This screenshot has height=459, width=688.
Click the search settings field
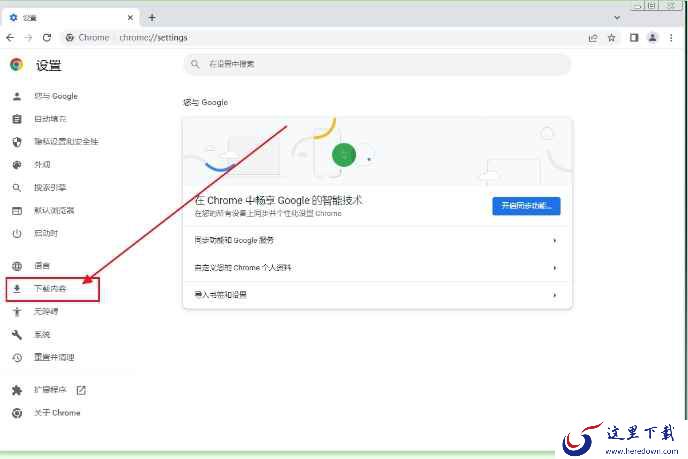(x=377, y=64)
